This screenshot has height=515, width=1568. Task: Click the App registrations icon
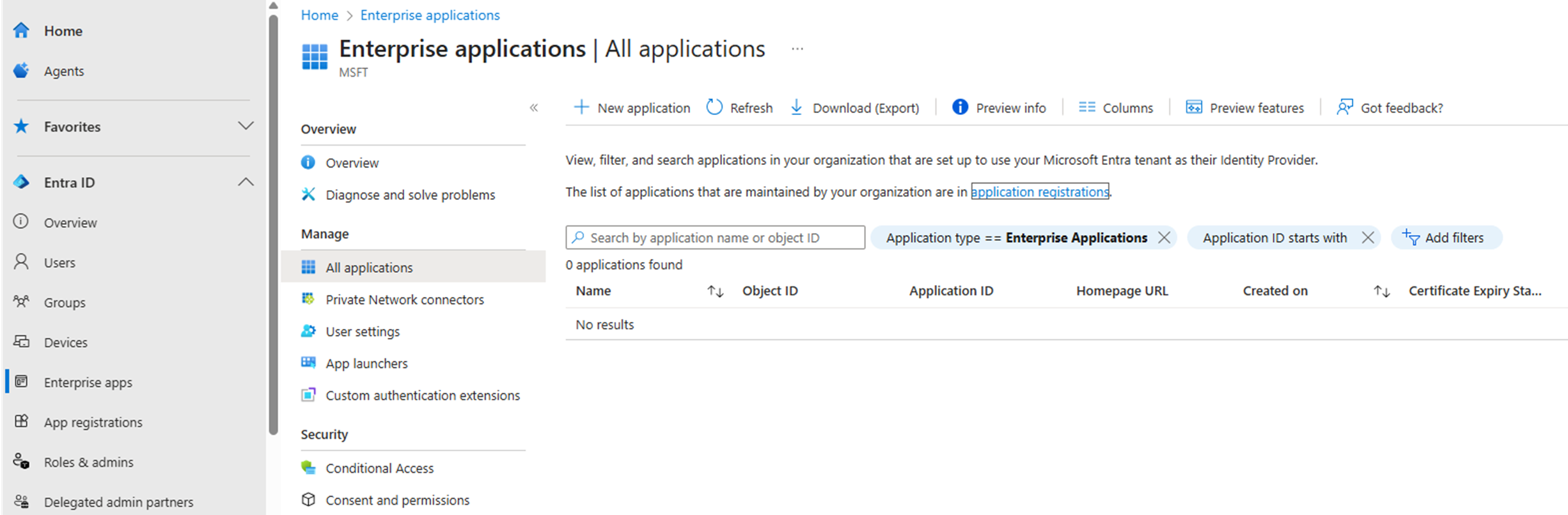(21, 422)
